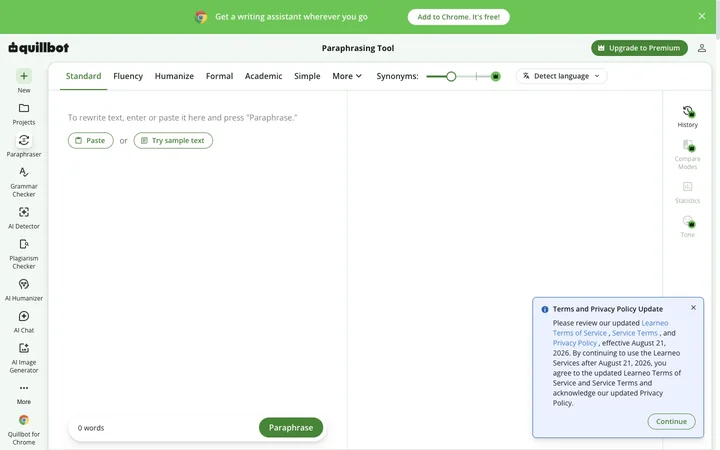Click the user account profile icon
This screenshot has width=720, height=450.
point(702,48)
